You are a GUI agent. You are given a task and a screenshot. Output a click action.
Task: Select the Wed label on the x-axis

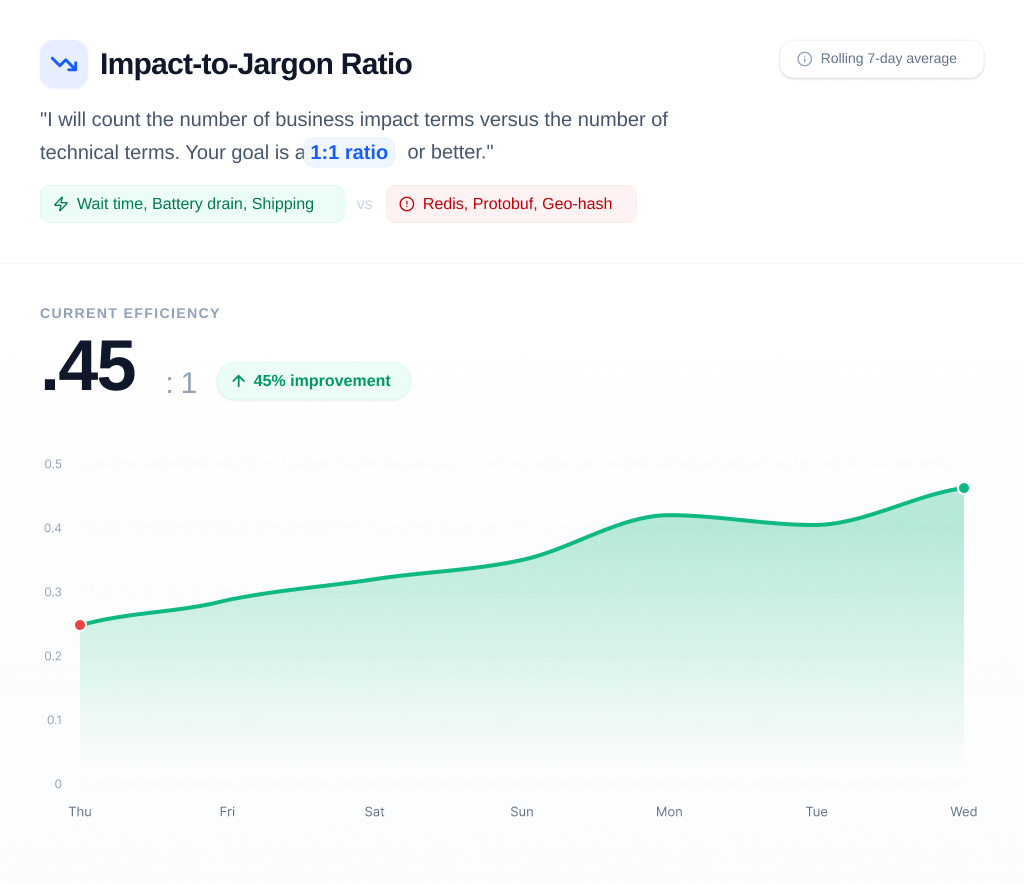pyautogui.click(x=963, y=812)
